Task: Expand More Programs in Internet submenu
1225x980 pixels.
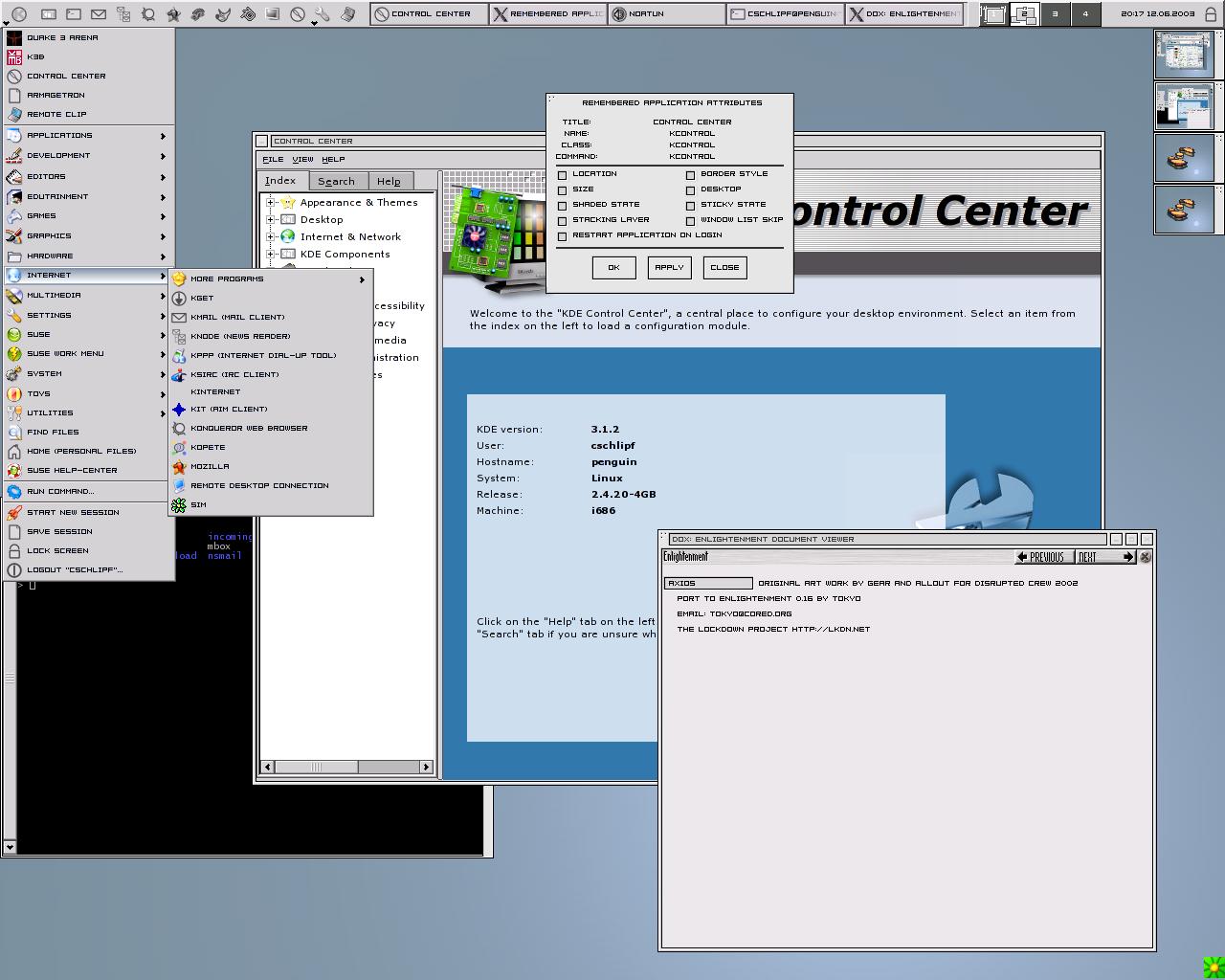Action: (x=270, y=278)
